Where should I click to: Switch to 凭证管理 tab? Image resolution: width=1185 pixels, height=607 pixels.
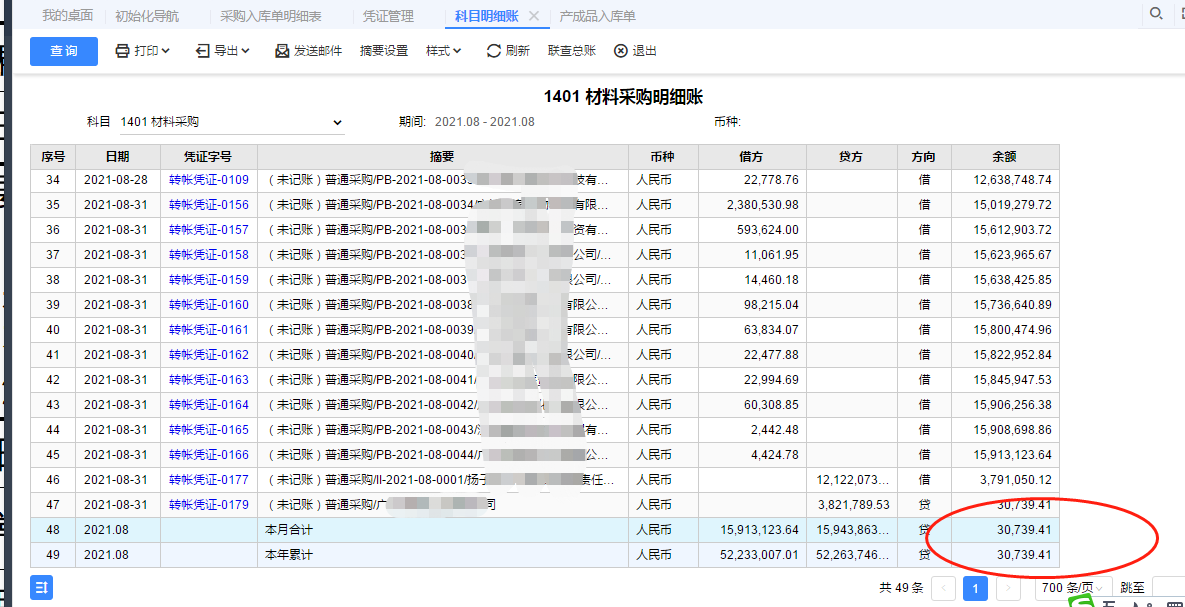[x=388, y=15]
